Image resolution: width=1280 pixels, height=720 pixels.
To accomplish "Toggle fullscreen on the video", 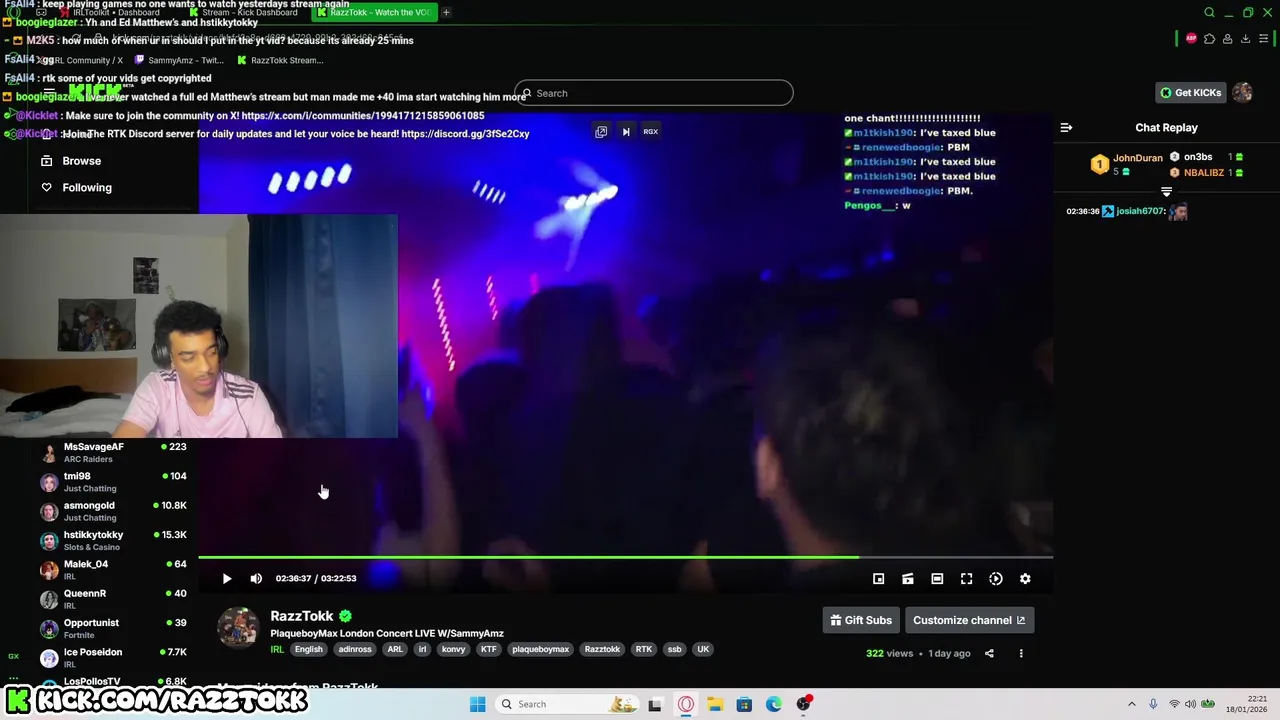I will tap(966, 578).
